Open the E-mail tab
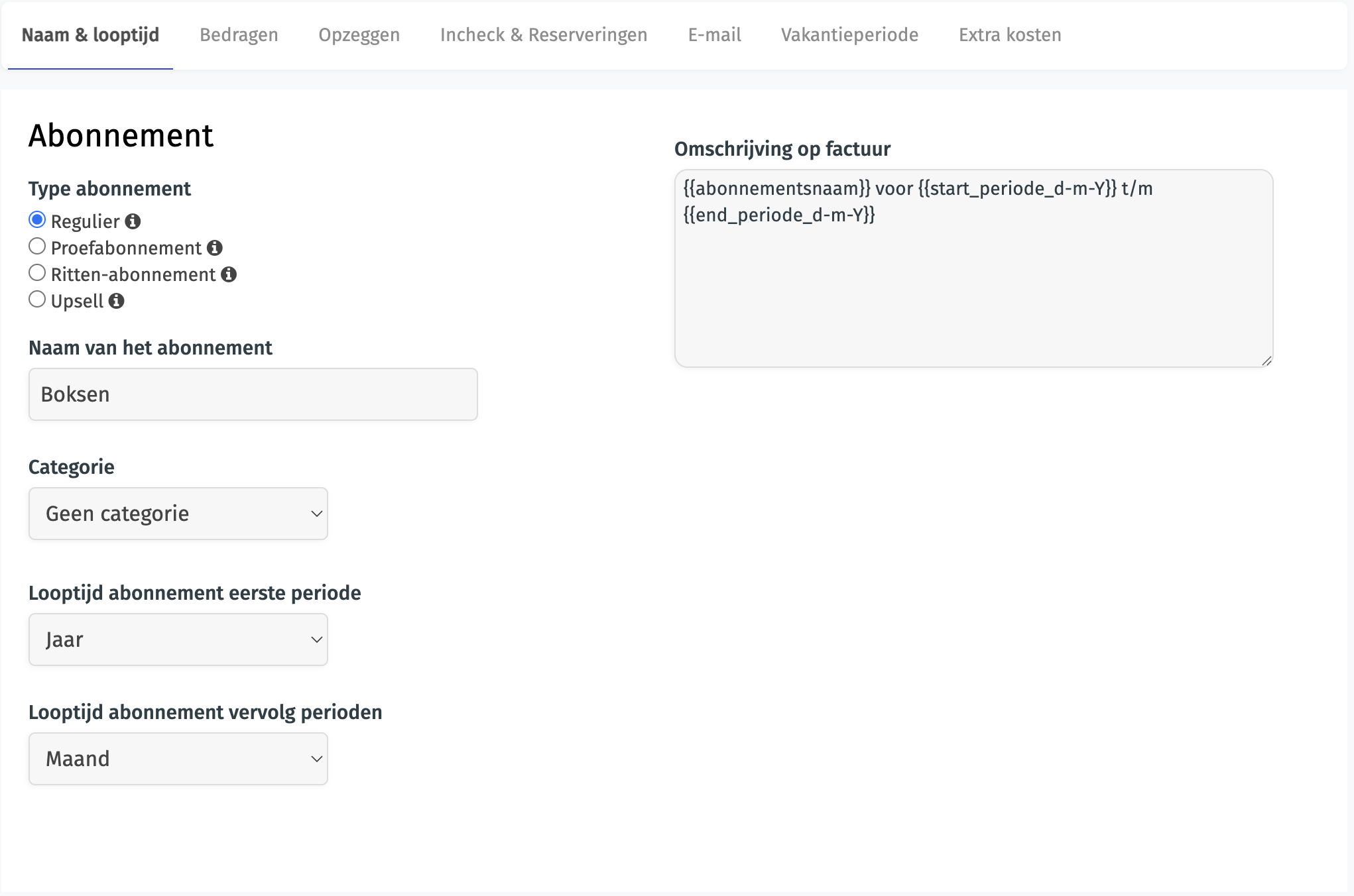Viewport: 1354px width, 896px height. point(714,35)
